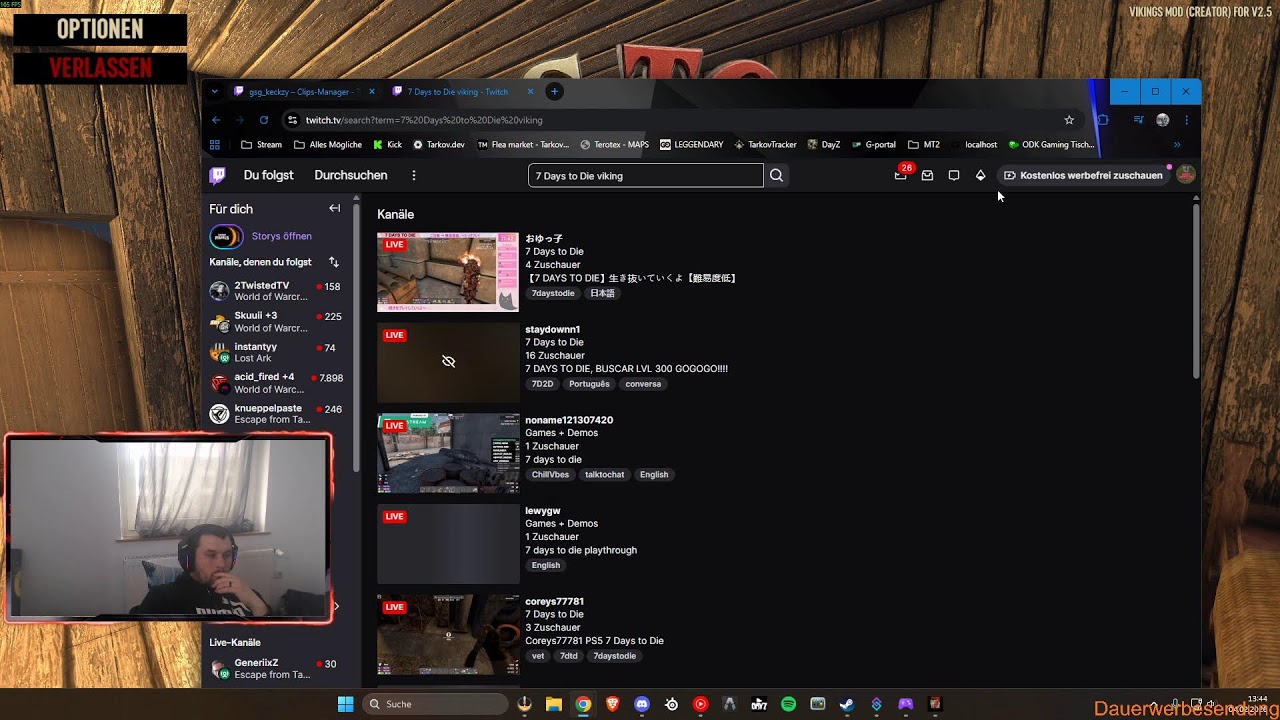Open coreys77781's live stream thumbnail
This screenshot has width=1280, height=720.
[448, 634]
